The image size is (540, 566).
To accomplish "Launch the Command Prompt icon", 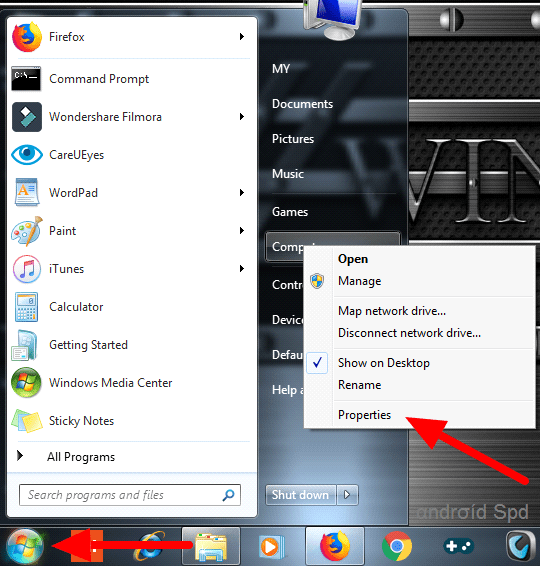I will (x=26, y=78).
